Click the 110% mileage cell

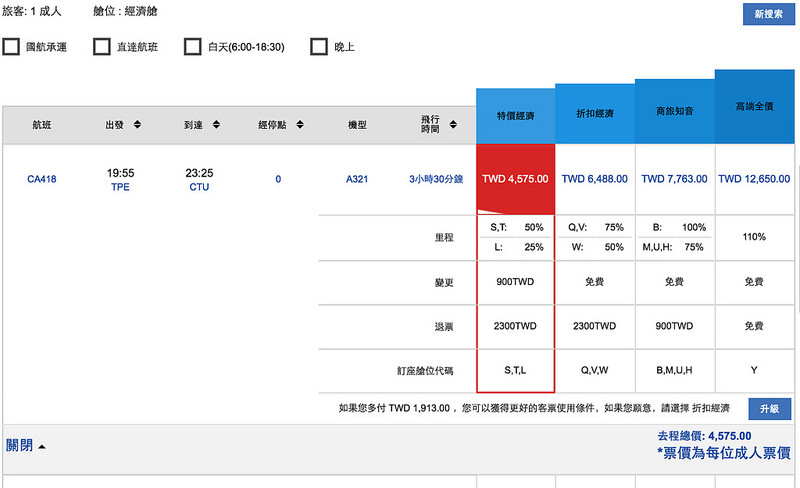coord(754,237)
